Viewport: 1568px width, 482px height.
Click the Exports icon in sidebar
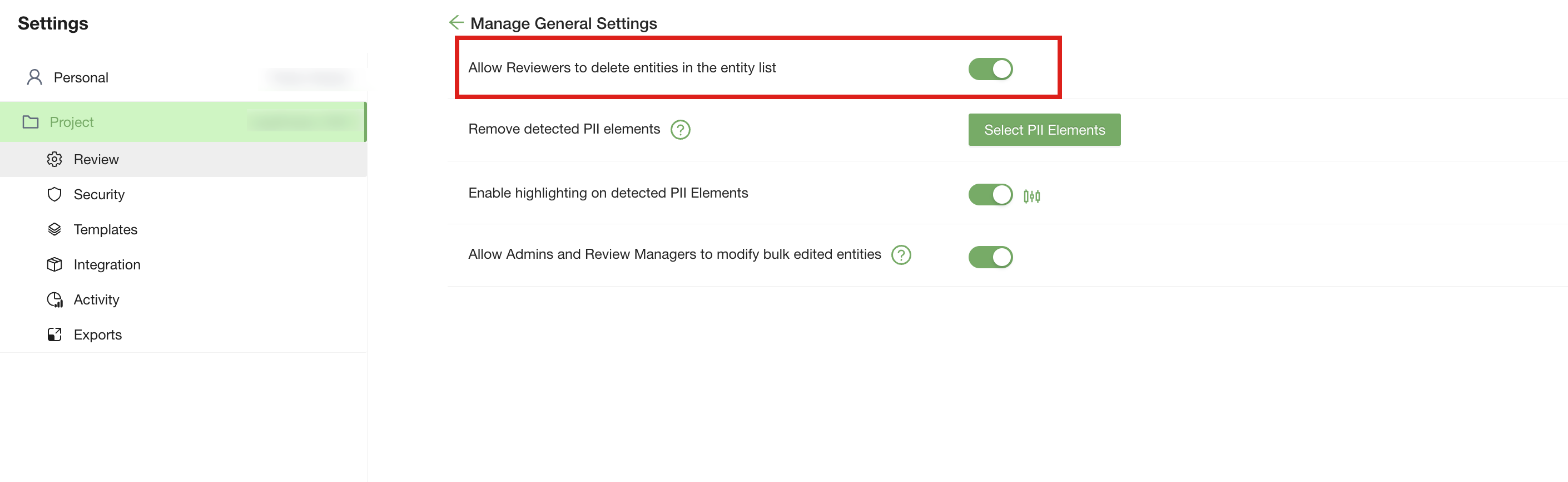click(x=55, y=335)
